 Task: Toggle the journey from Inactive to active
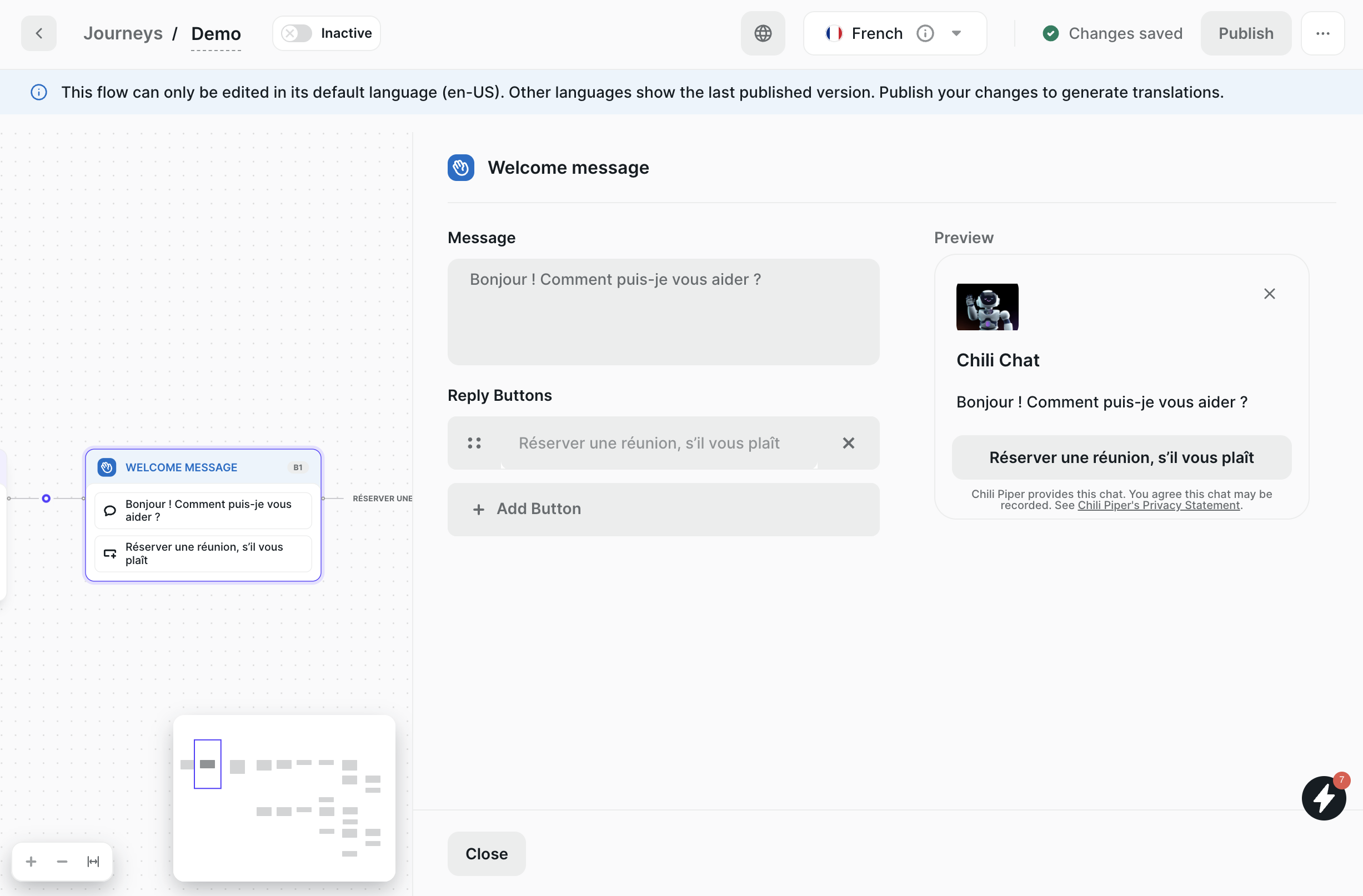pyautogui.click(x=295, y=33)
